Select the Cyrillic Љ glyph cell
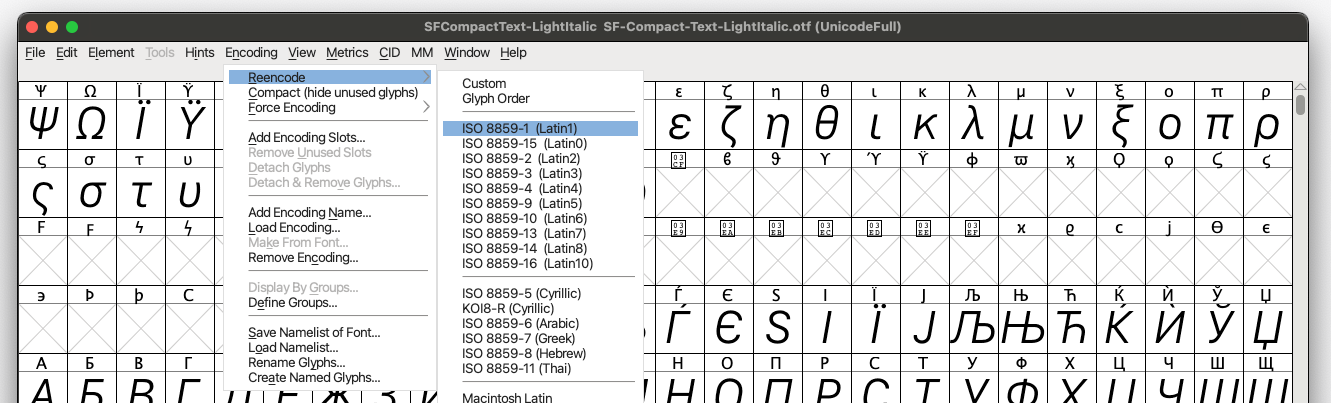Screen dimensions: 1331x403 tap(972, 328)
